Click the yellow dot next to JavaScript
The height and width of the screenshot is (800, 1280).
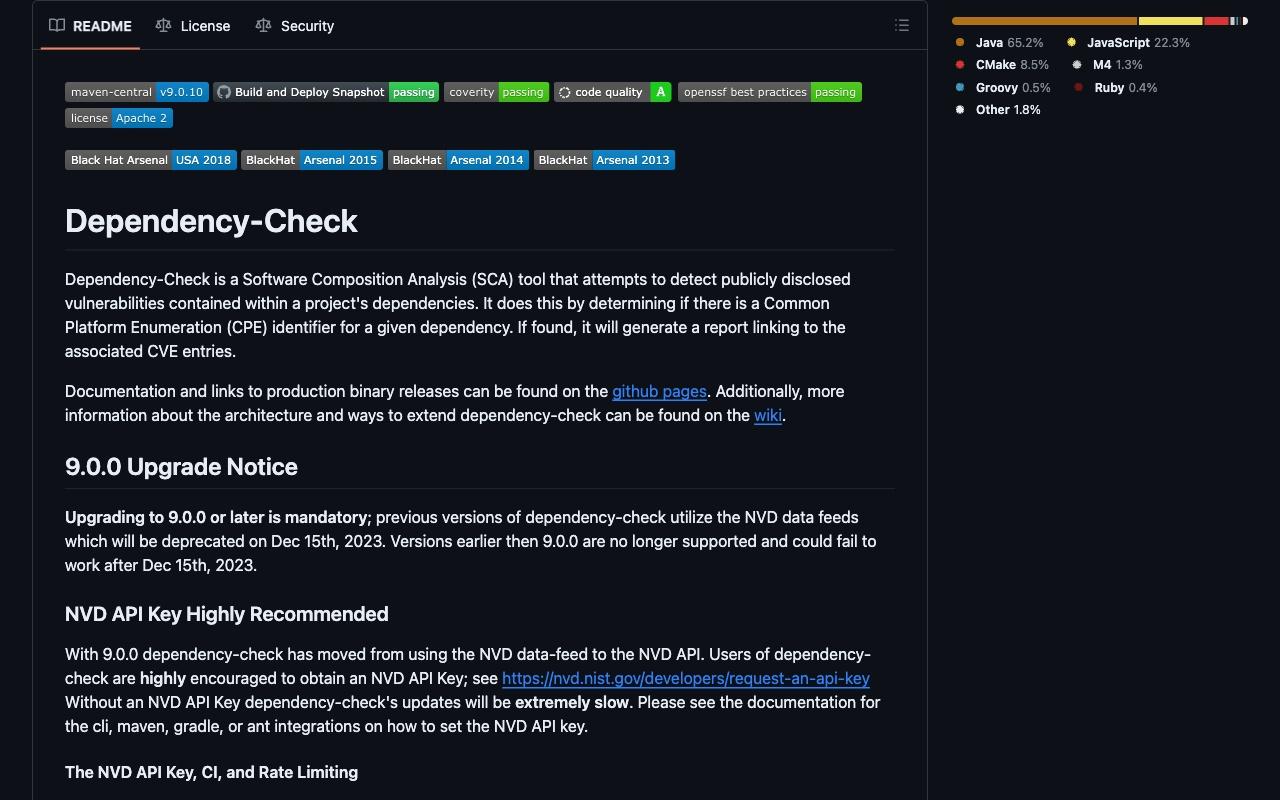point(1071,43)
